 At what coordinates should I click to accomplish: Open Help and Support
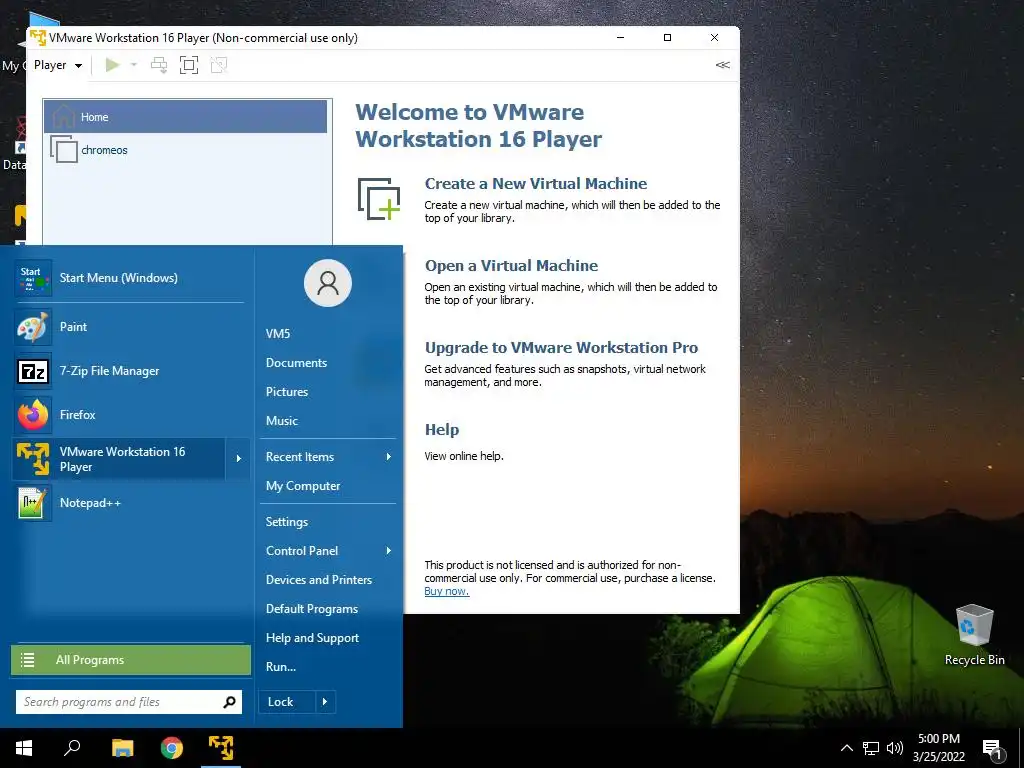click(312, 638)
